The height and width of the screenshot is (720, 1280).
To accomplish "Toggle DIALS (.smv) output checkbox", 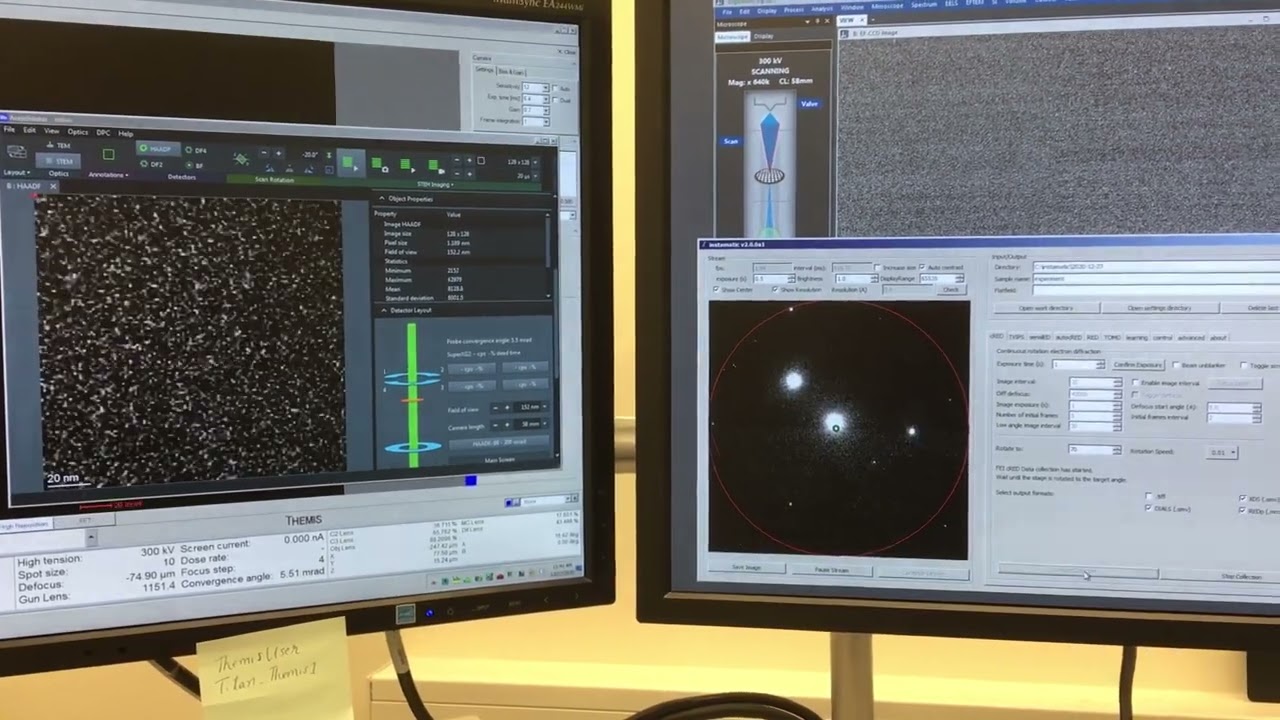I will (1148, 508).
